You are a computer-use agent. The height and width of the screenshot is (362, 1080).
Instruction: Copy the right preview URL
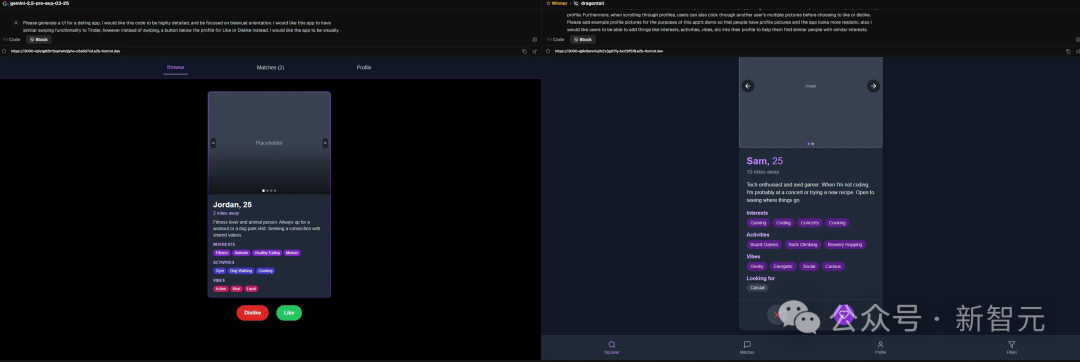point(1068,51)
